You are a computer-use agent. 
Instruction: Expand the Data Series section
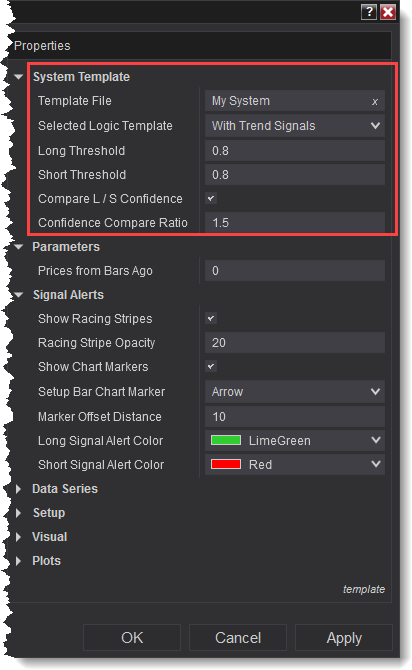18,489
